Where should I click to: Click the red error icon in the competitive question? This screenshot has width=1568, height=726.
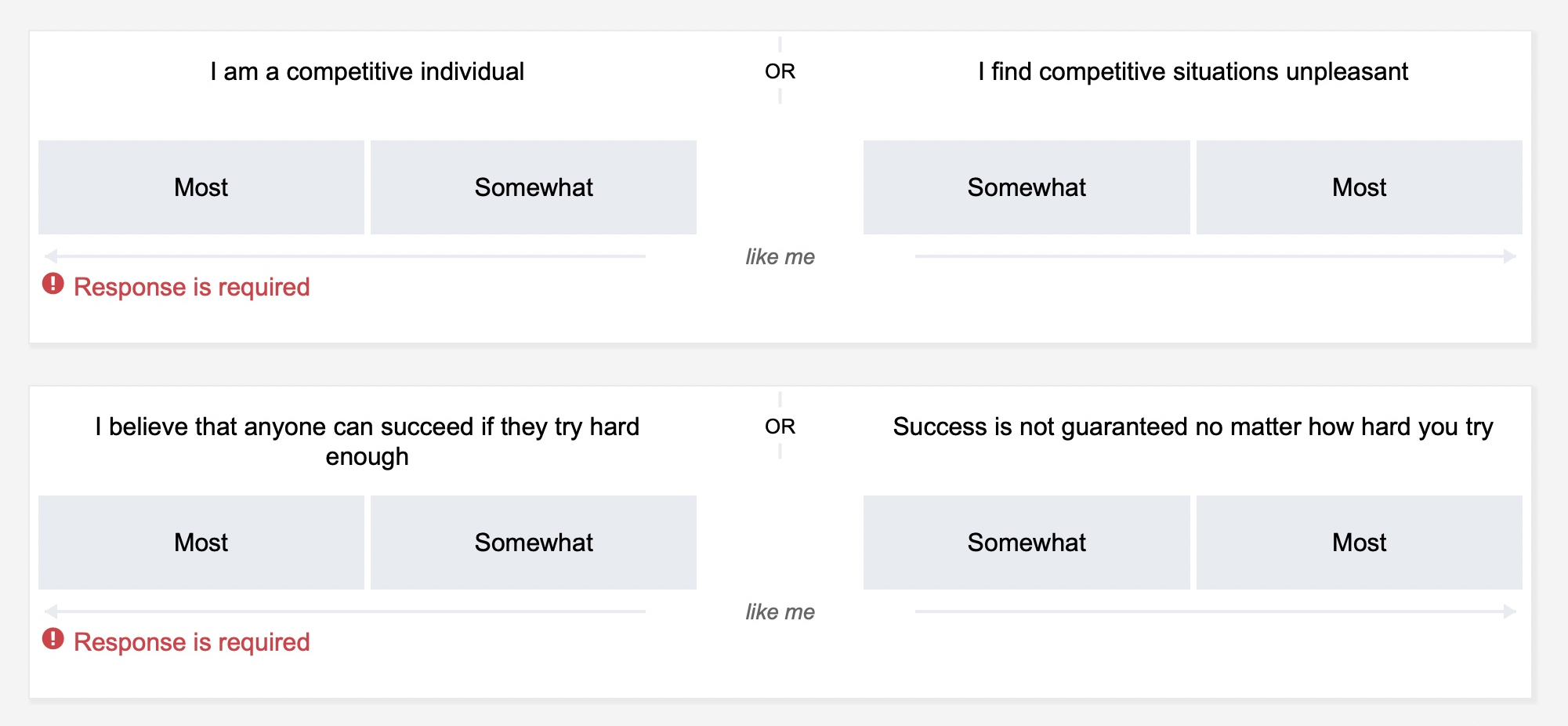(53, 284)
